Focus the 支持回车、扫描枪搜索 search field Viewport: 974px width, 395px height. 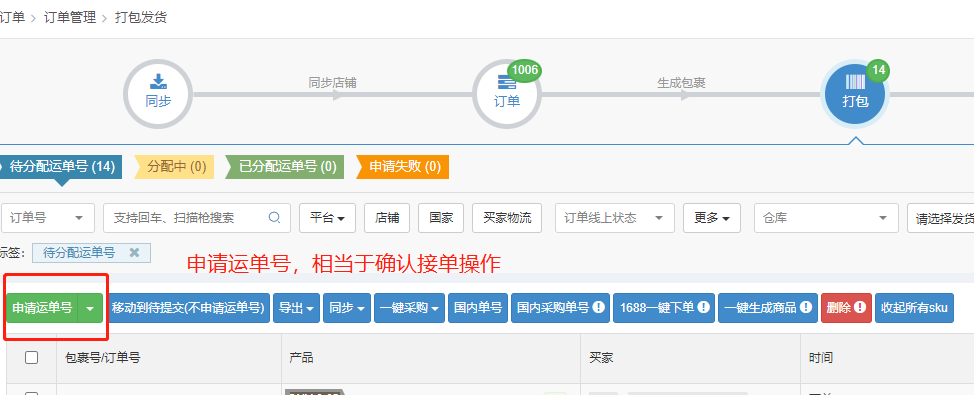[197, 218]
